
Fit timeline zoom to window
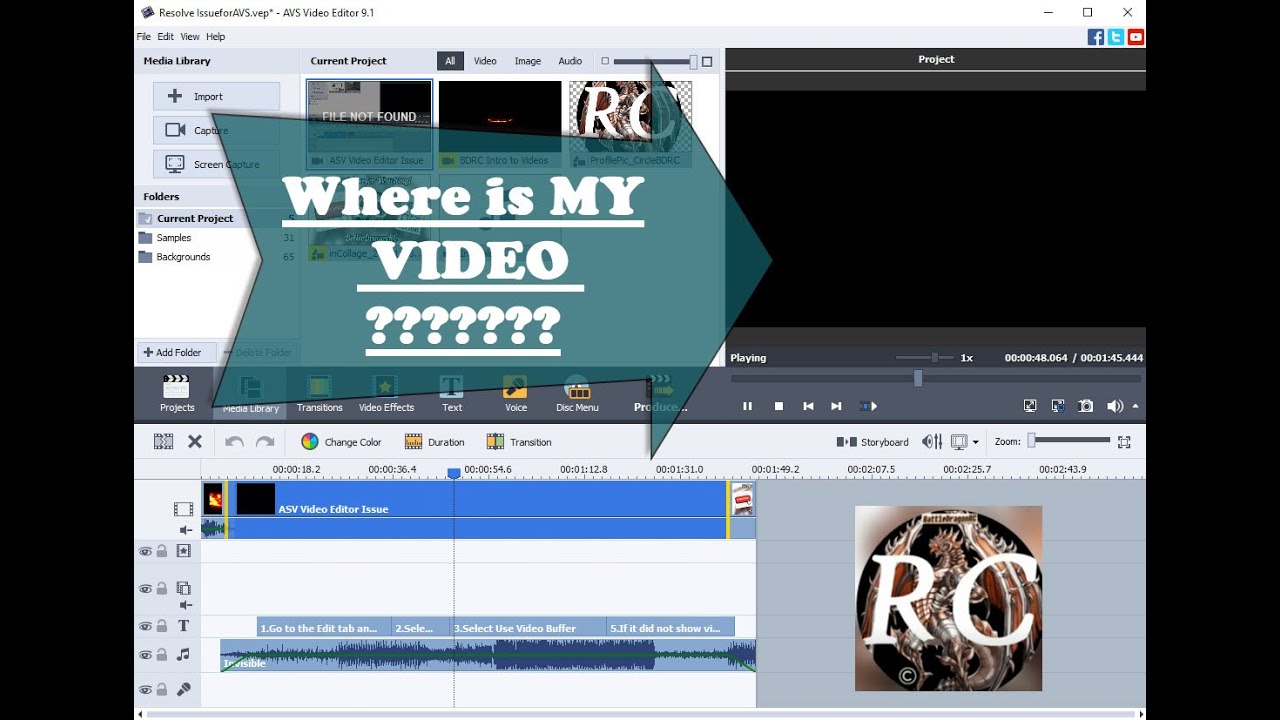(x=1124, y=441)
